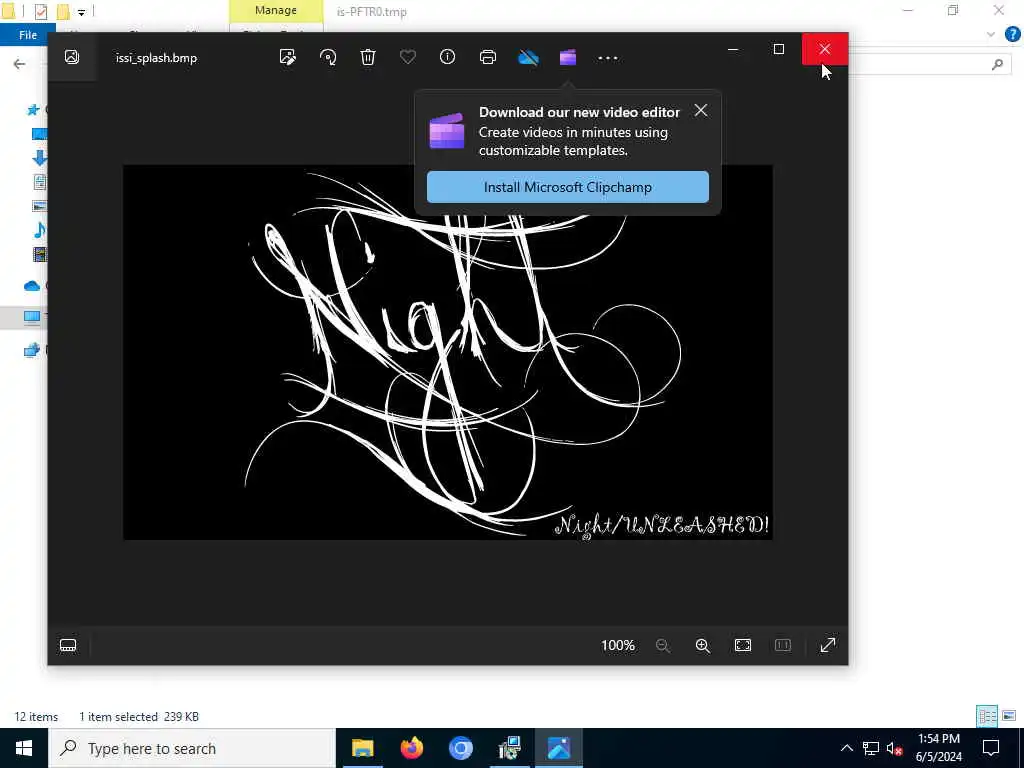Maximize the Photos window

(778, 49)
